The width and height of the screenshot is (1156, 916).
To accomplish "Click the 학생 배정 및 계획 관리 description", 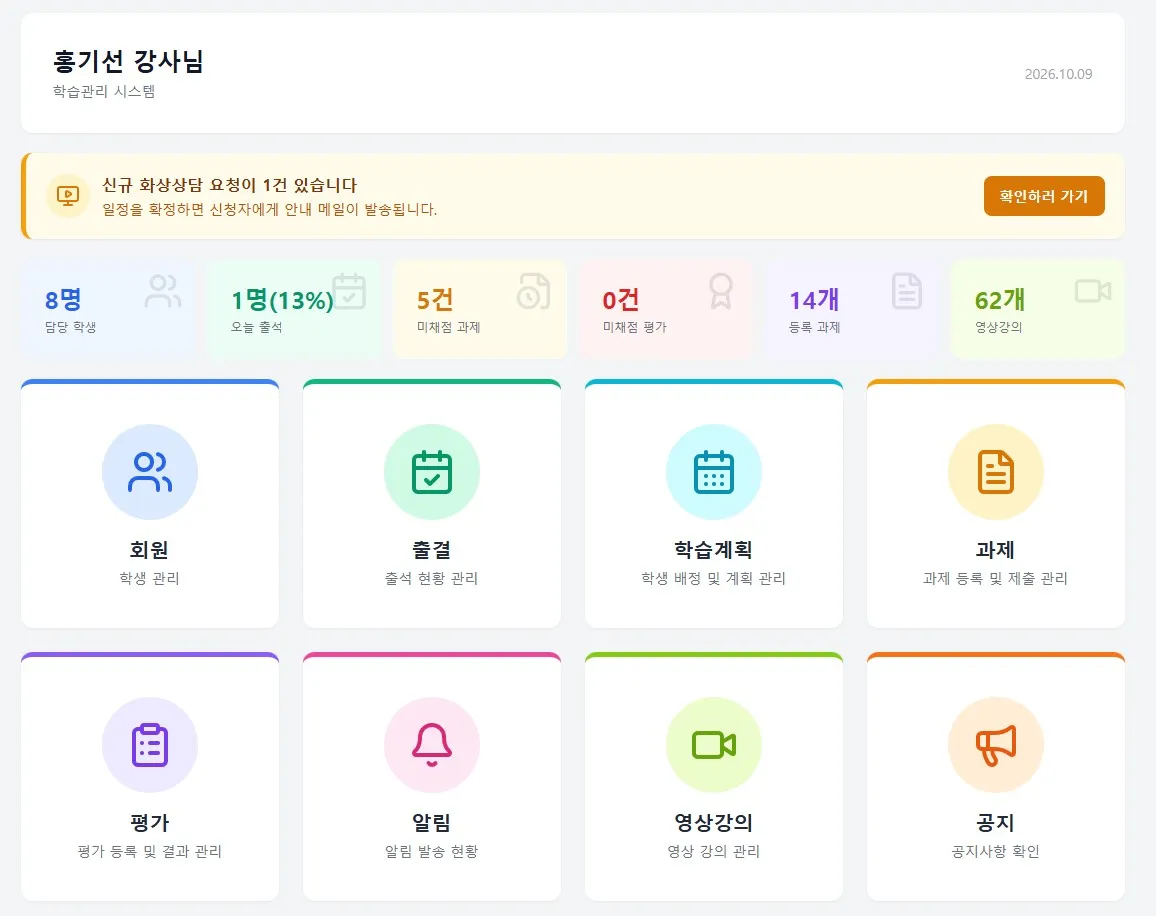I will pos(714,578).
